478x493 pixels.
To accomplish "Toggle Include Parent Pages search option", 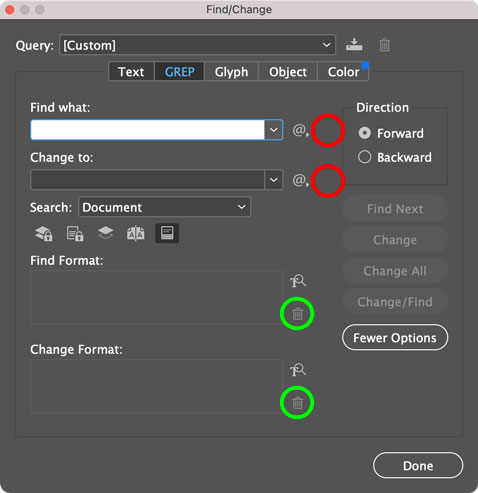I will [x=136, y=233].
